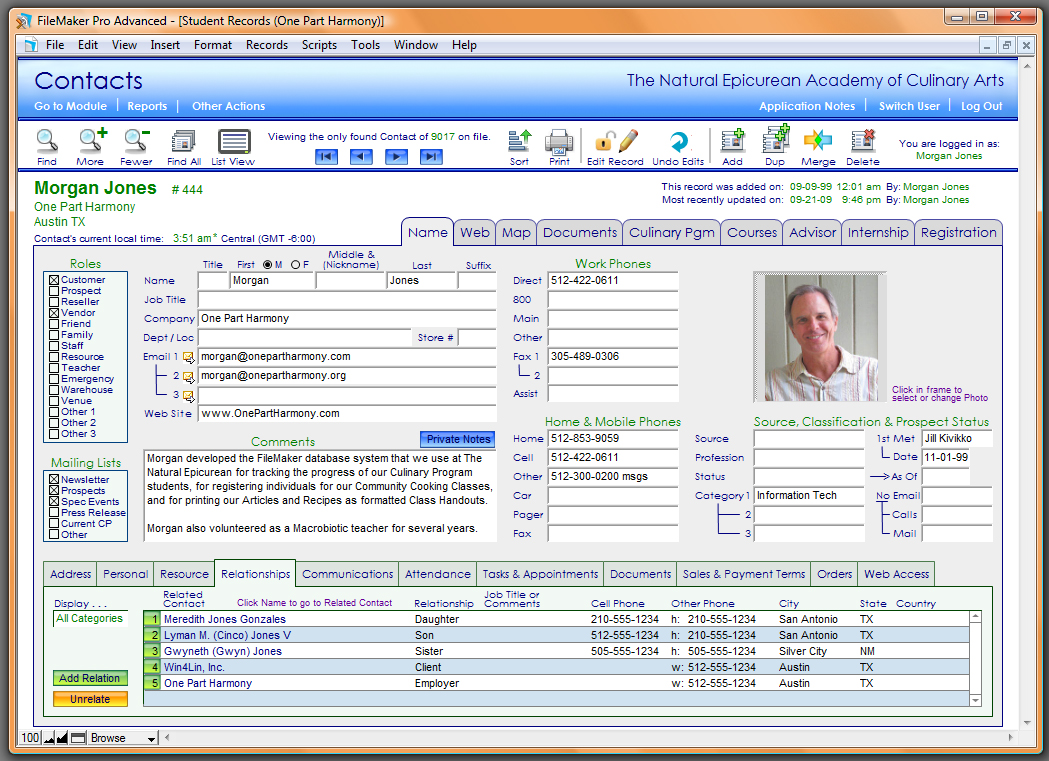Click the Dup record icon
The image size is (1049, 761).
776,140
